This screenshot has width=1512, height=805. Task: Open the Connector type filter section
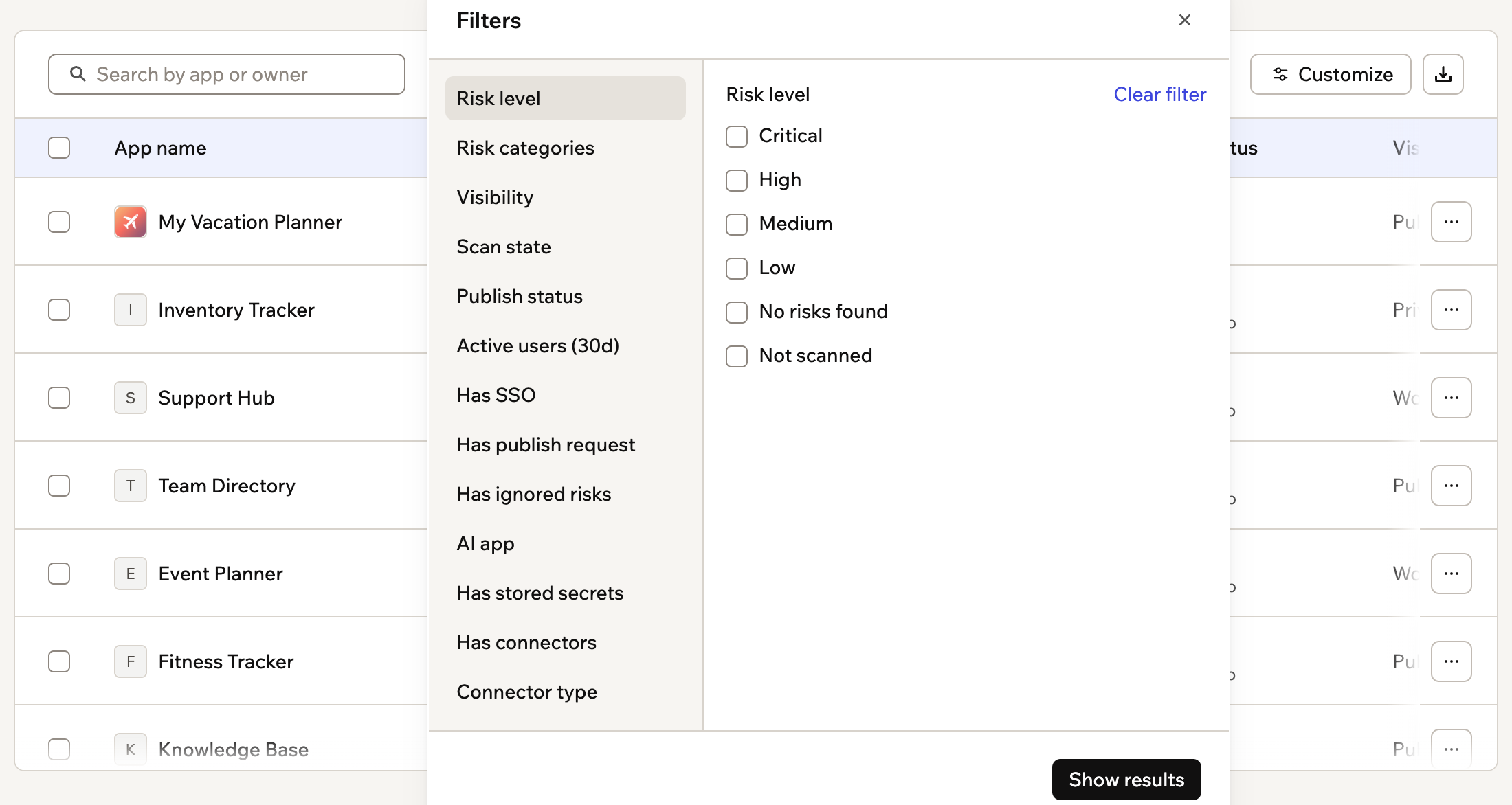click(565, 692)
